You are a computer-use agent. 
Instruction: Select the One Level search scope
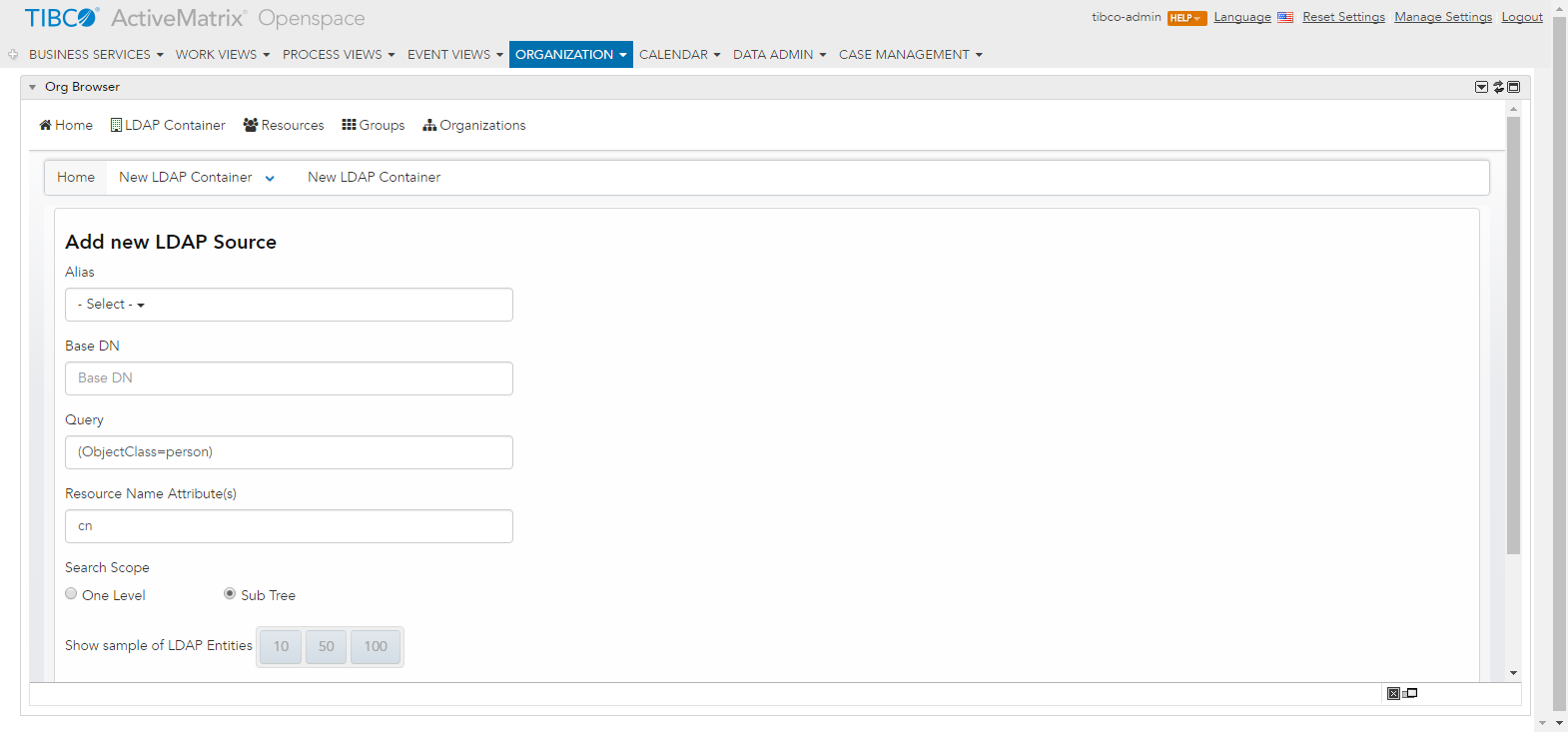[71, 593]
